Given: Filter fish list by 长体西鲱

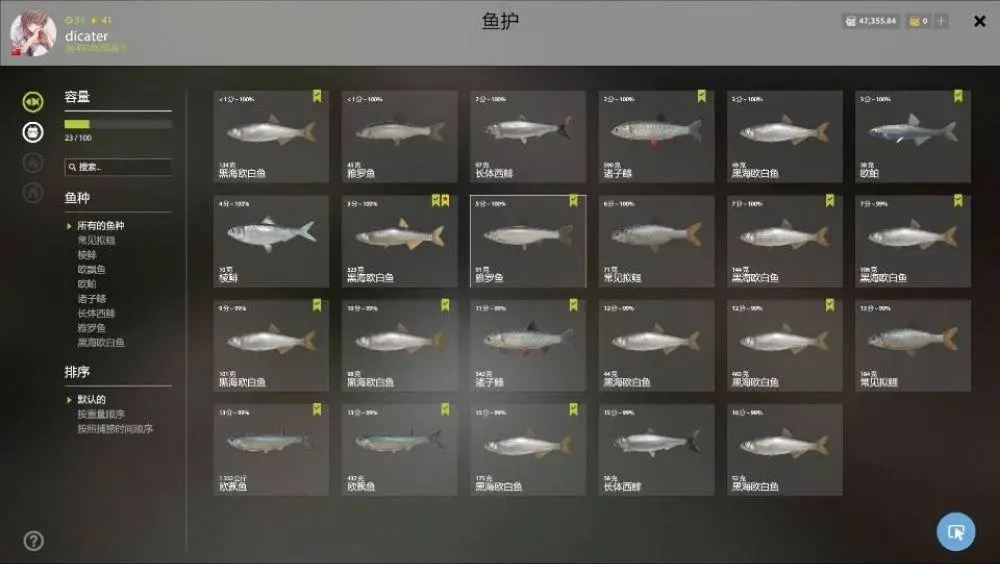Looking at the screenshot, I should (x=96, y=313).
